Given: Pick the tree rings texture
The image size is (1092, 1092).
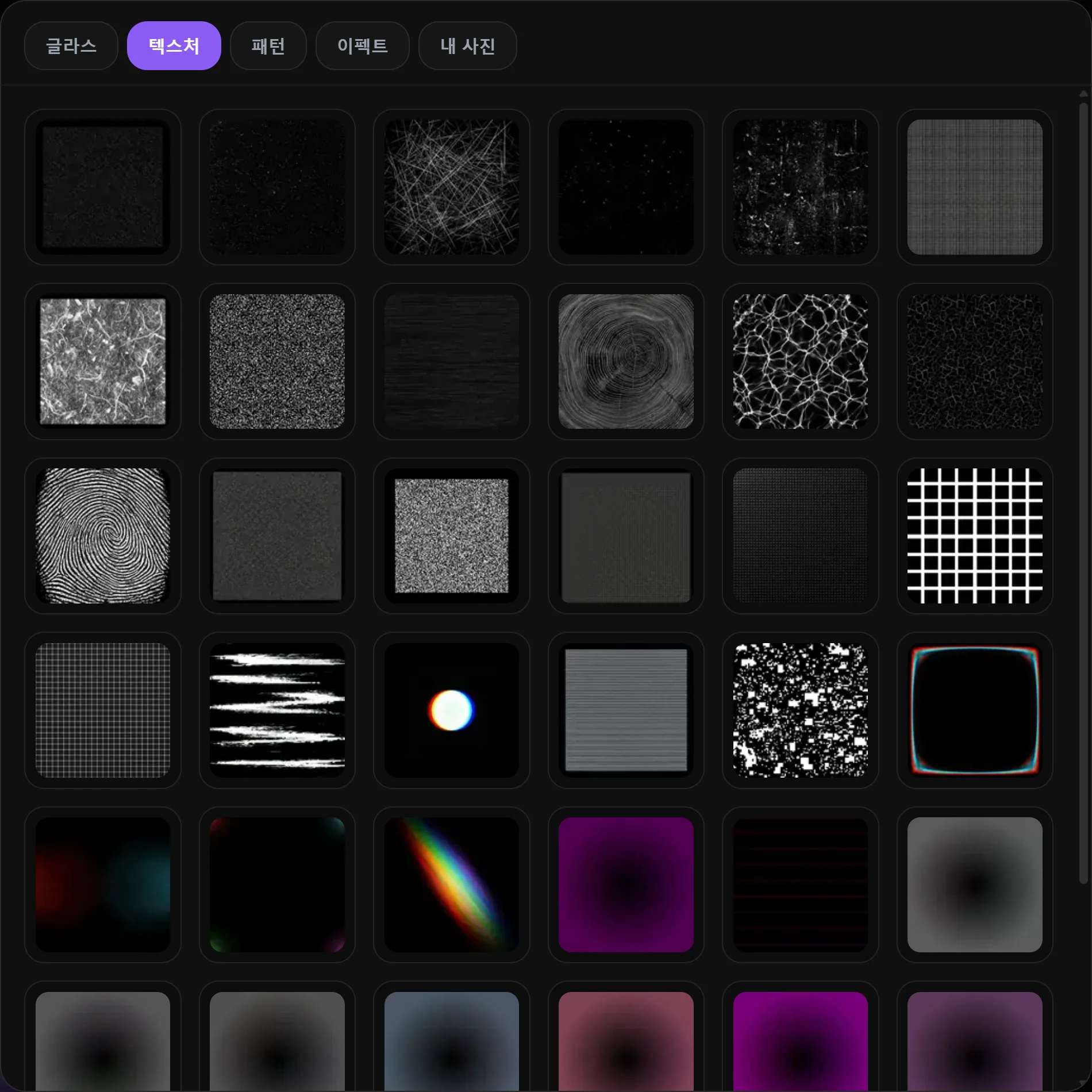Looking at the screenshot, I should click(626, 362).
